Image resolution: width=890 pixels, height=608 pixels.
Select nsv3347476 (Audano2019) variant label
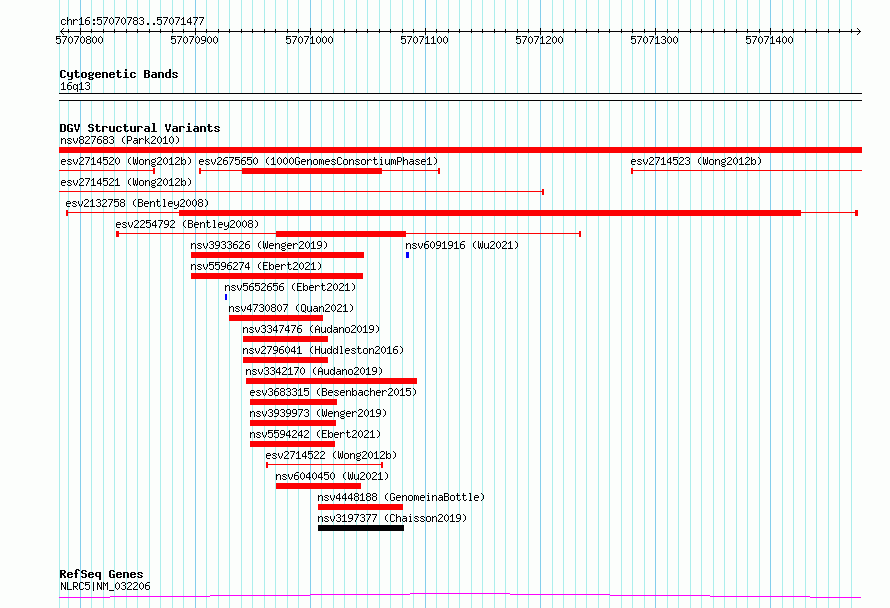[x=311, y=329]
